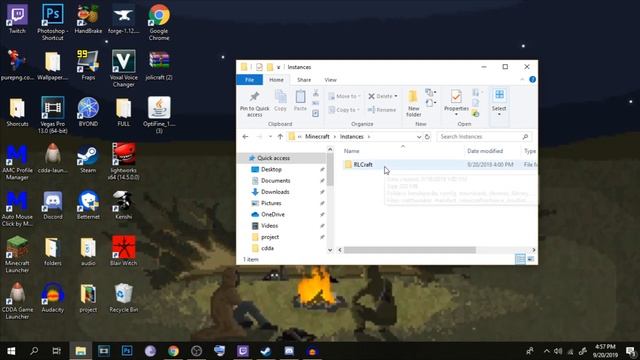Switch to details view icon

click(x=520, y=259)
